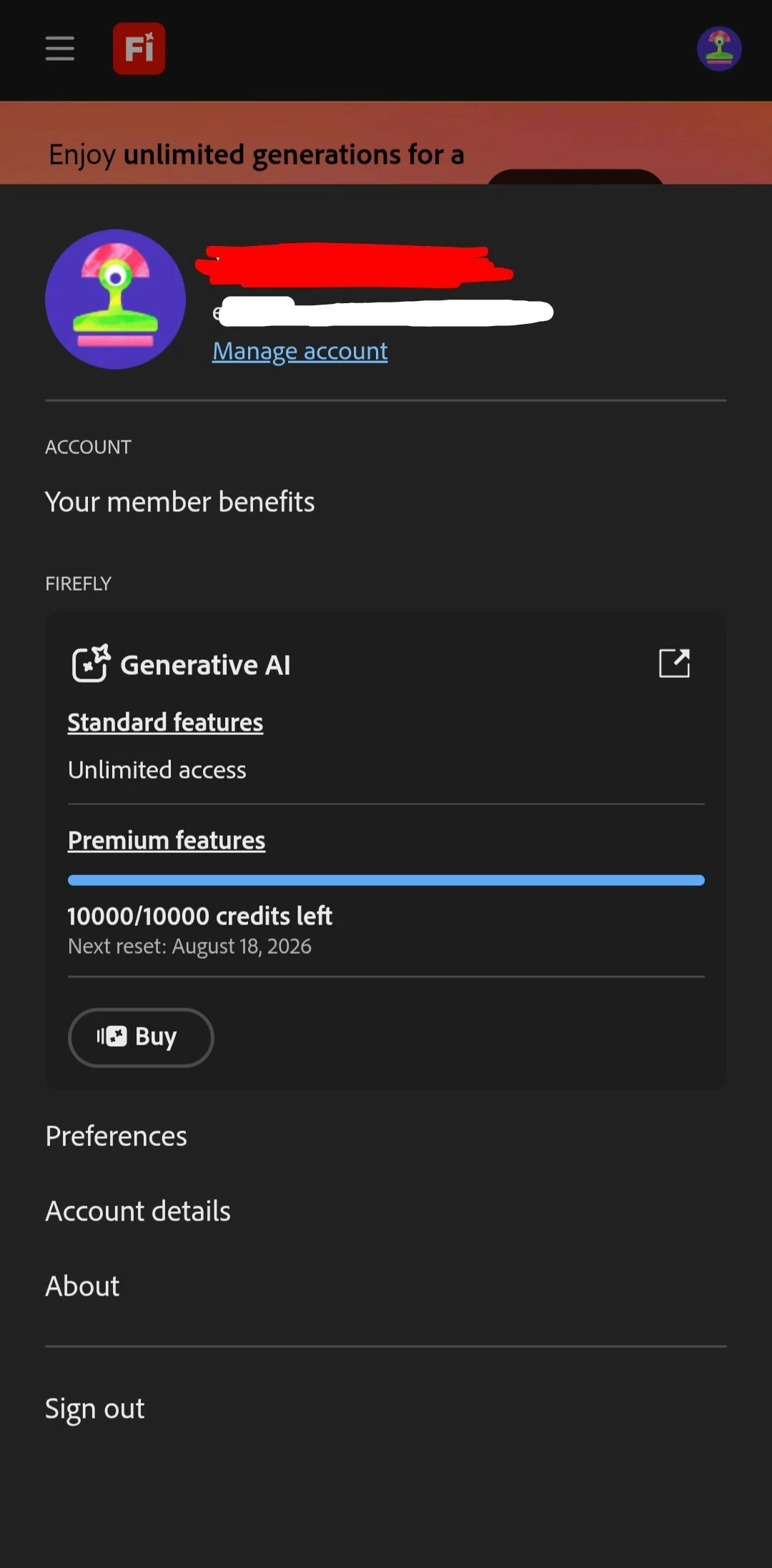Tap the profile avatar in top bar
This screenshot has height=1568, width=772.
719,49
